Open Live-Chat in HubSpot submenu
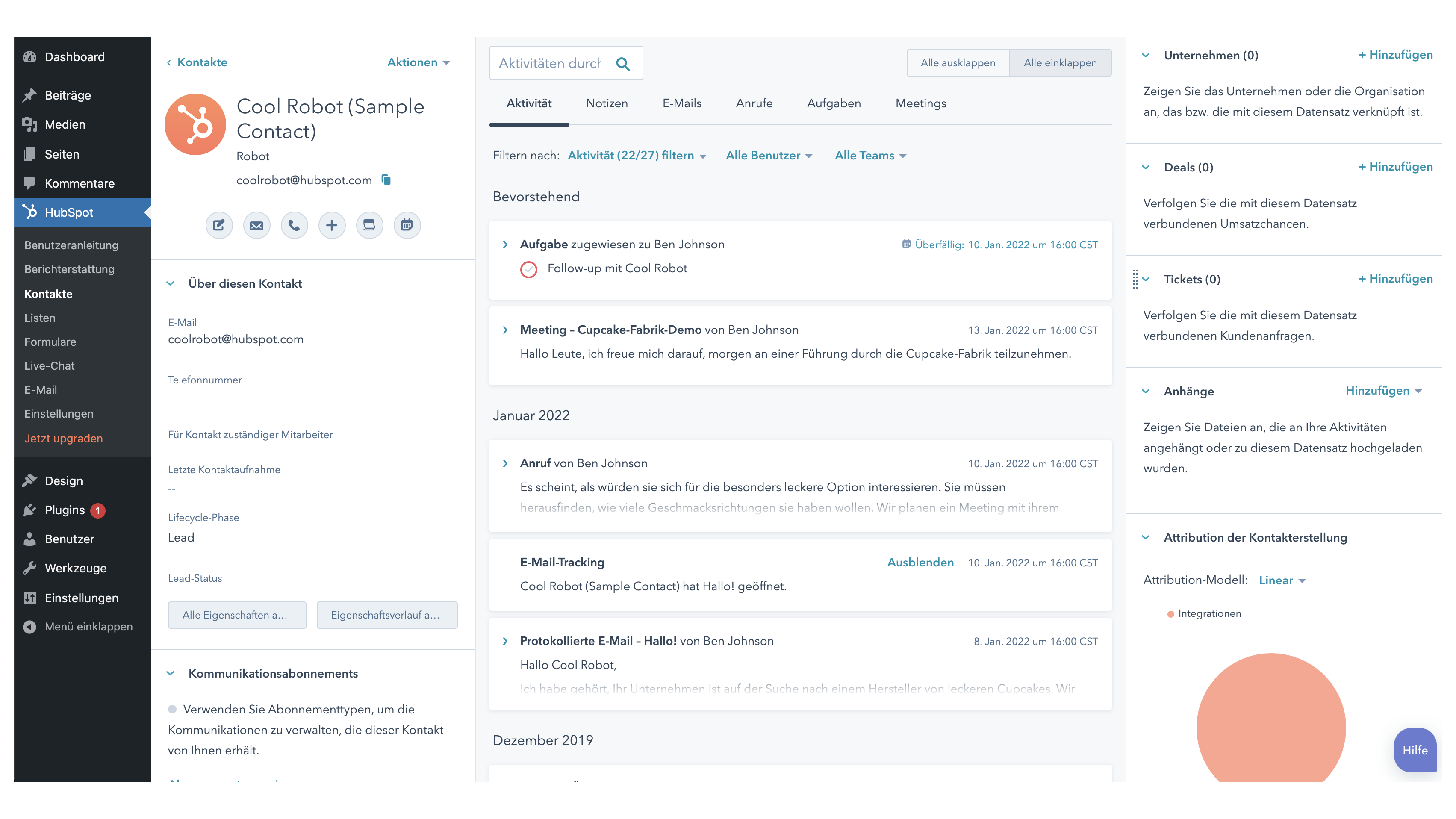1456x819 pixels. click(50, 366)
